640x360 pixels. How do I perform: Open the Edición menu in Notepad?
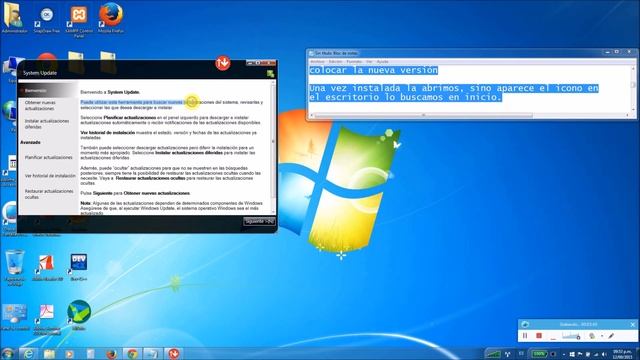pyautogui.click(x=335, y=62)
